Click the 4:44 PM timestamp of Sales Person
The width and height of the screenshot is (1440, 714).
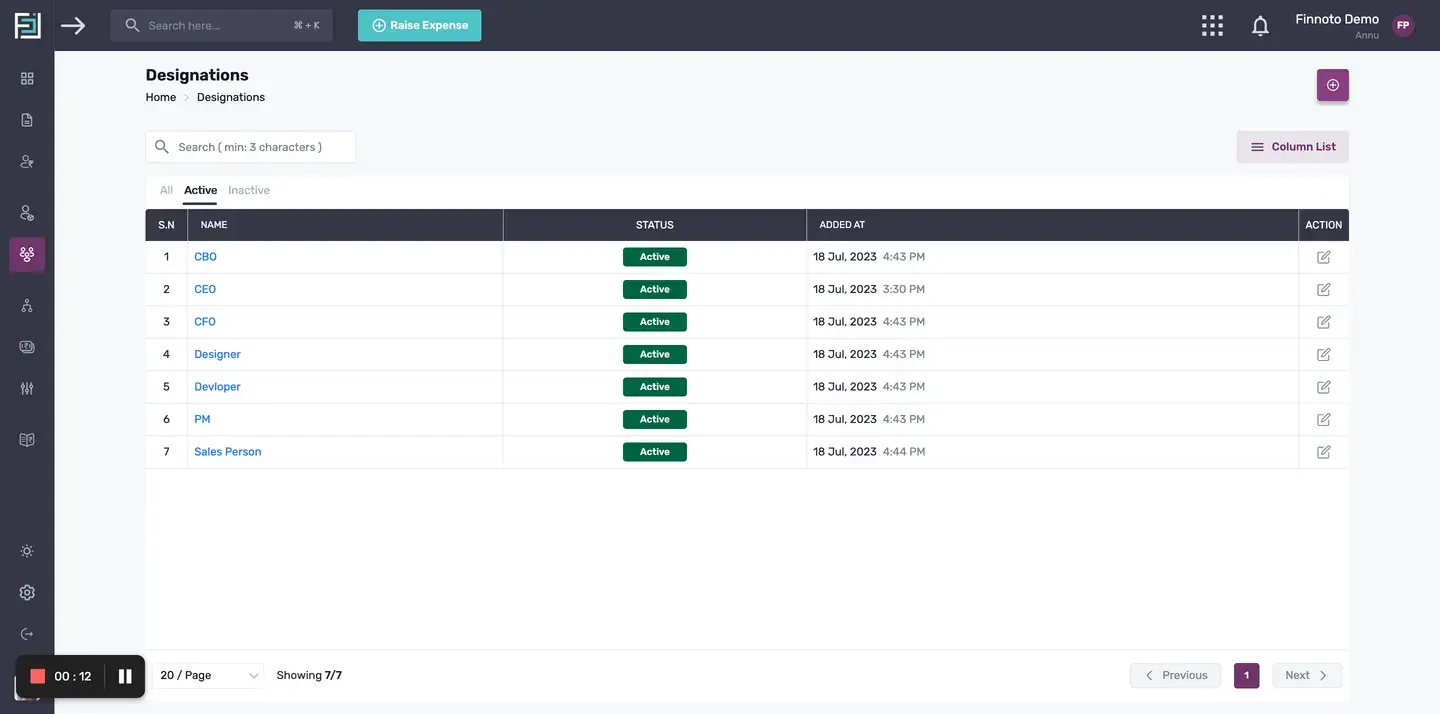click(x=904, y=452)
